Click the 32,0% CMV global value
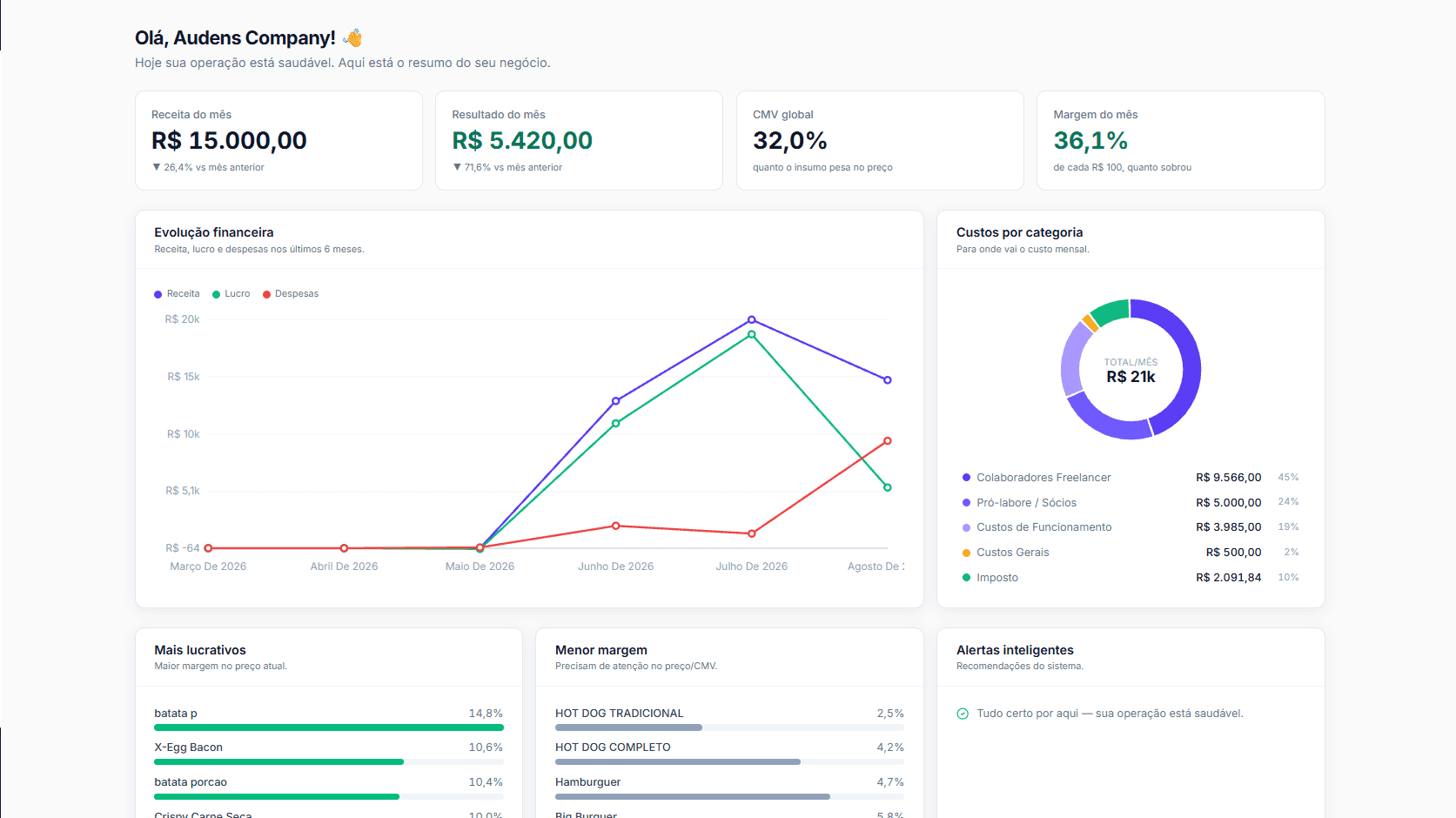Screen dimensions: 1456x818 (790, 140)
